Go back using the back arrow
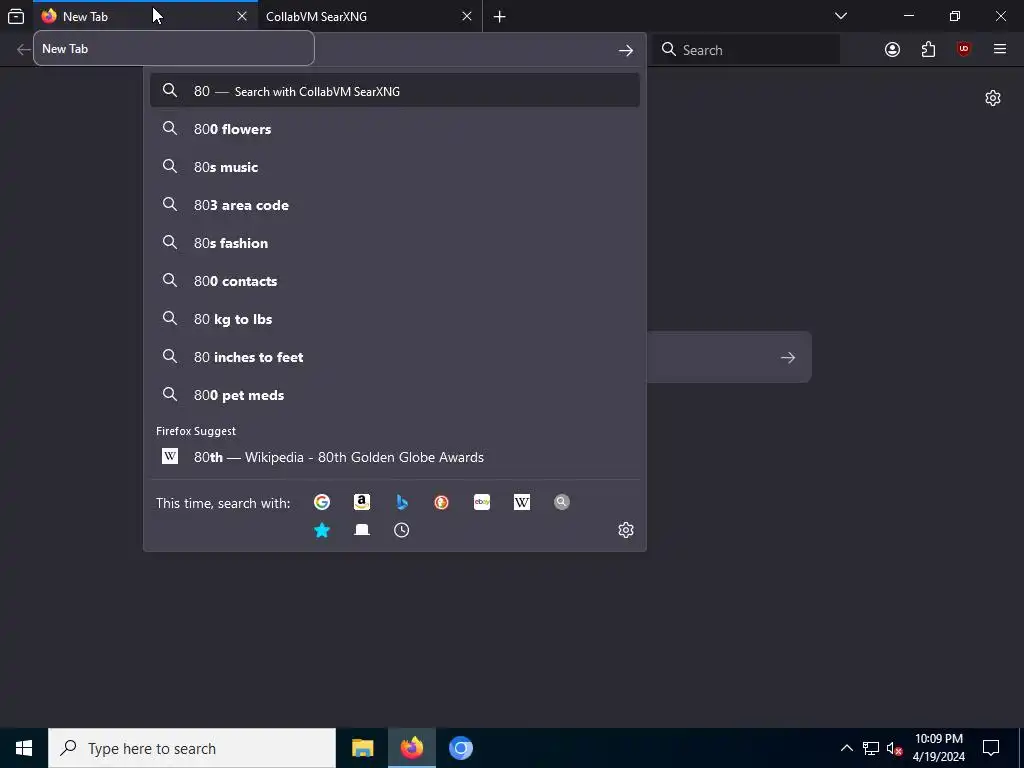This screenshot has height=768, width=1024. pos(24,50)
